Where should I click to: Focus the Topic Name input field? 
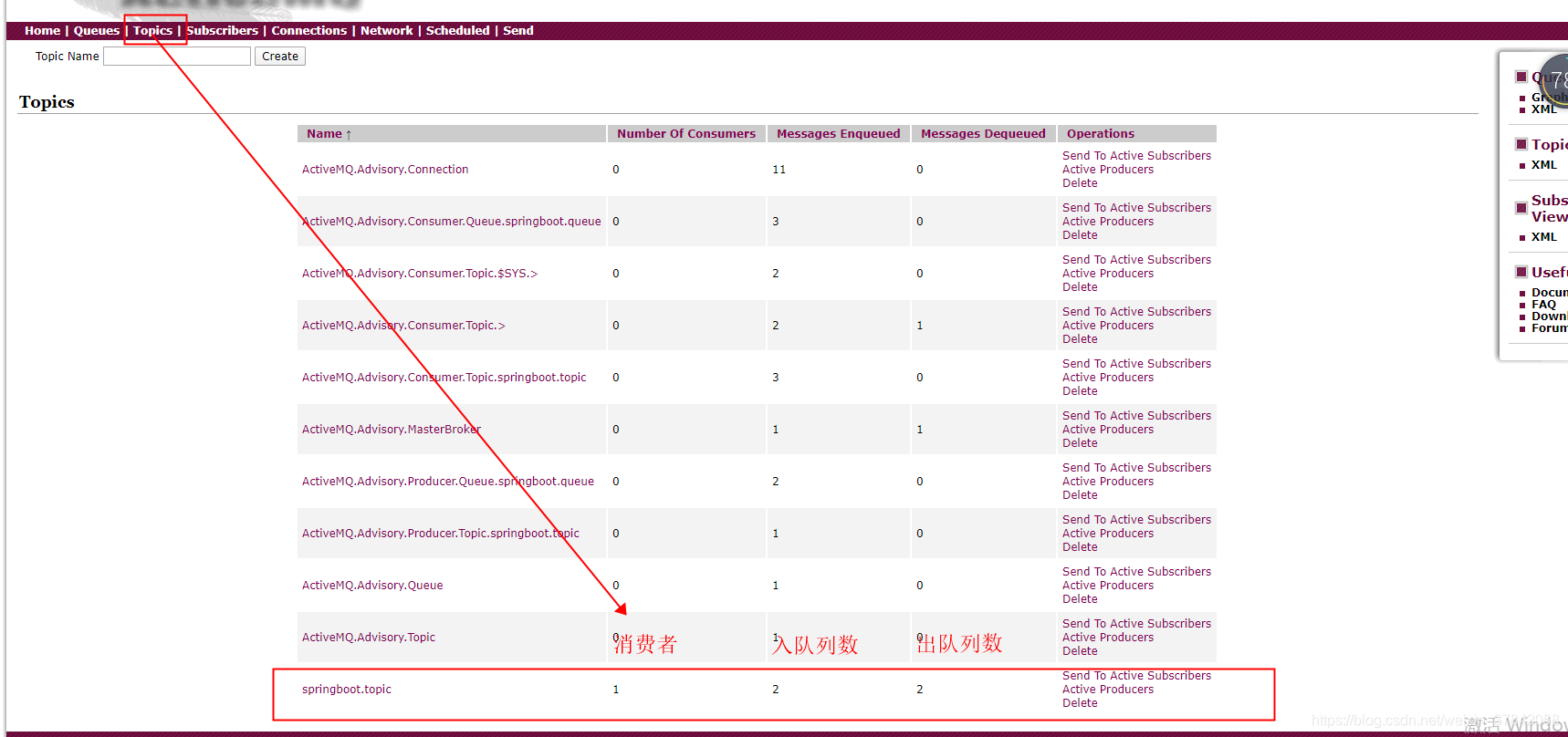pyautogui.click(x=177, y=57)
